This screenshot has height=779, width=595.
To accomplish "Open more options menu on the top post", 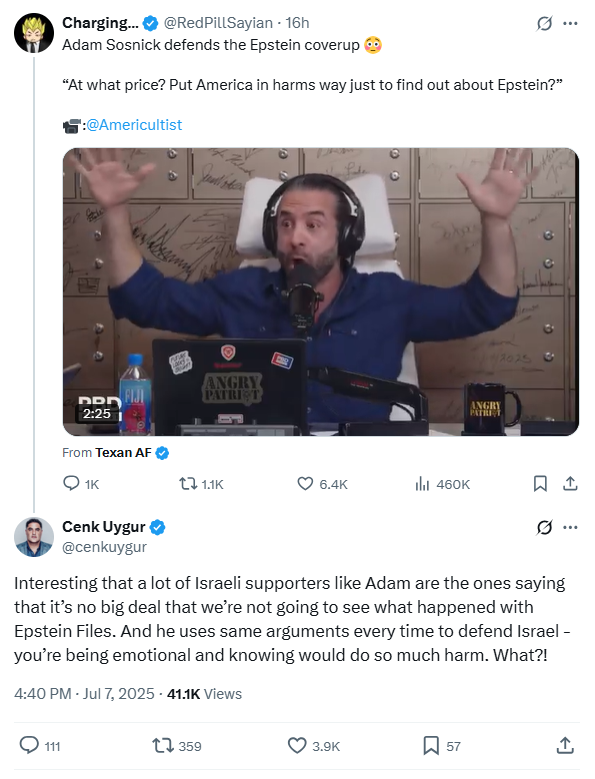I will coord(570,23).
